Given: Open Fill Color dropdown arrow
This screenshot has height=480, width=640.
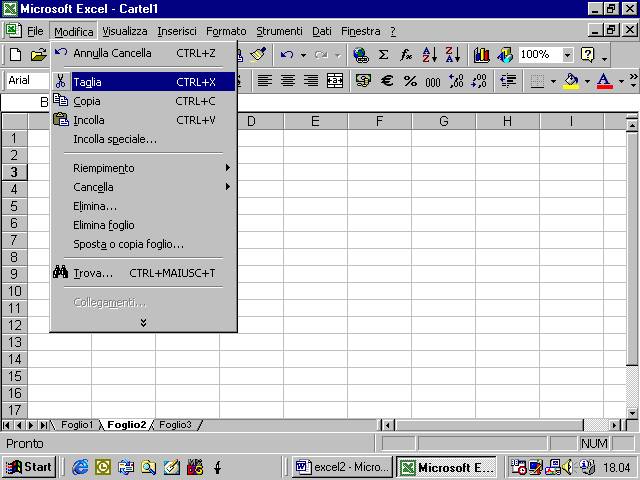Looking at the screenshot, I should 587,81.
